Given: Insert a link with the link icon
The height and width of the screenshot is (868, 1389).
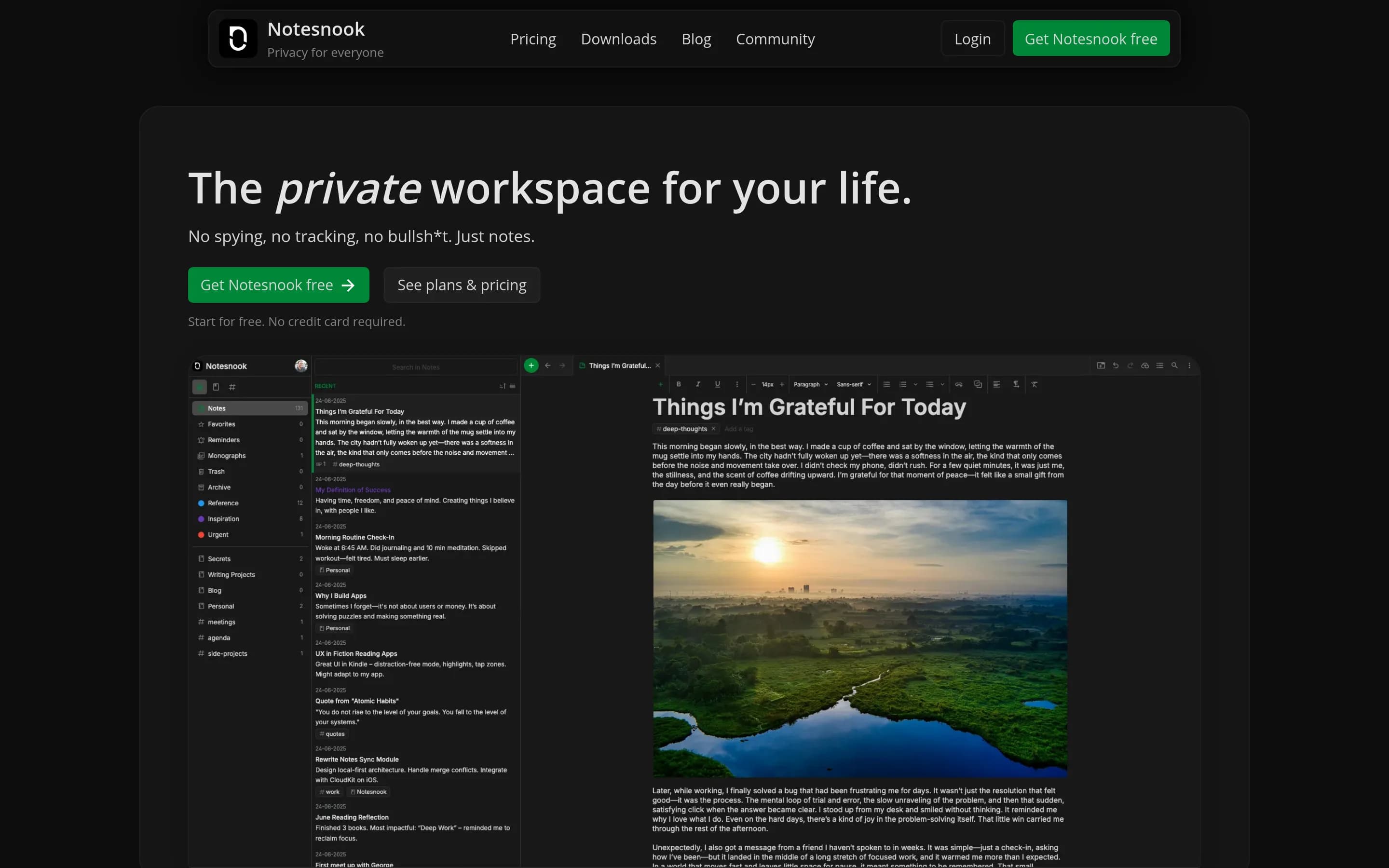Looking at the screenshot, I should (x=958, y=384).
